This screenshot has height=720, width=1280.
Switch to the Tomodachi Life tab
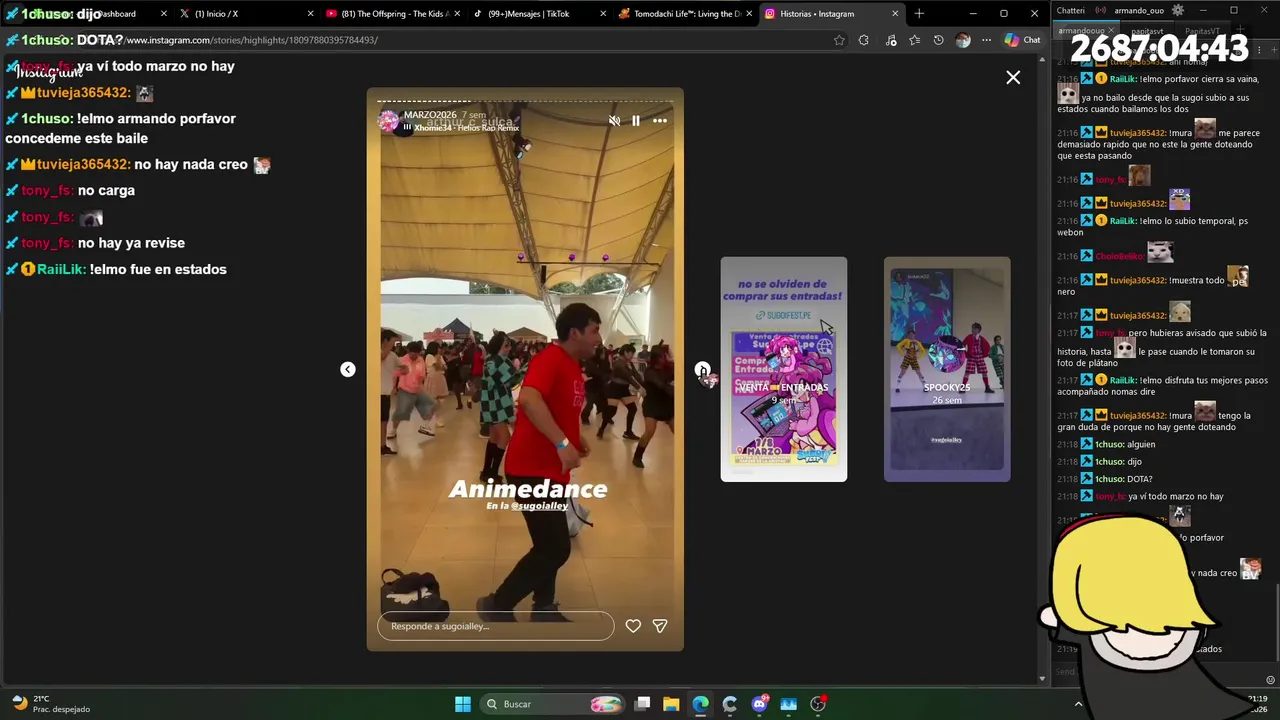pyautogui.click(x=686, y=14)
